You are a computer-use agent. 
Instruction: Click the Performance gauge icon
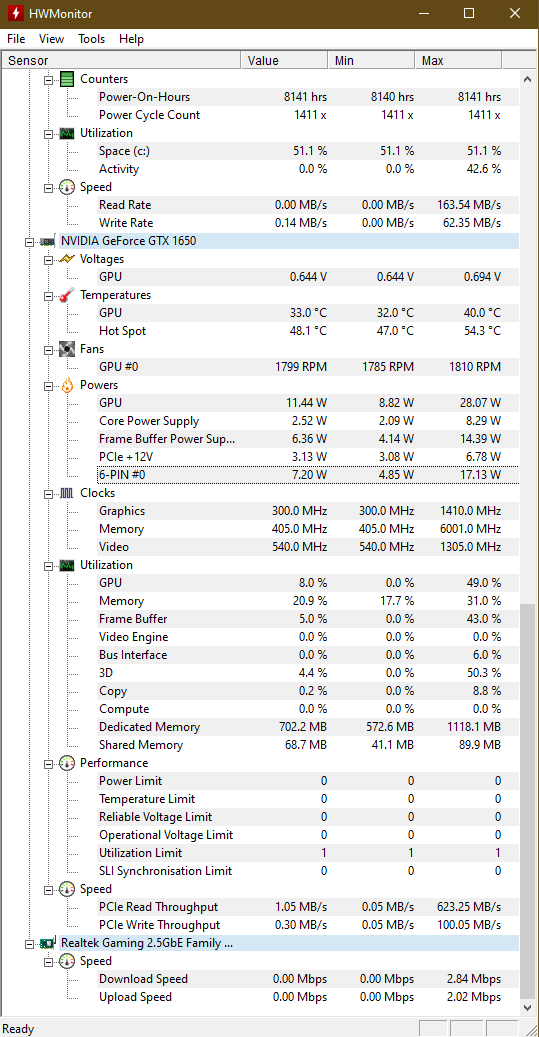pos(67,763)
